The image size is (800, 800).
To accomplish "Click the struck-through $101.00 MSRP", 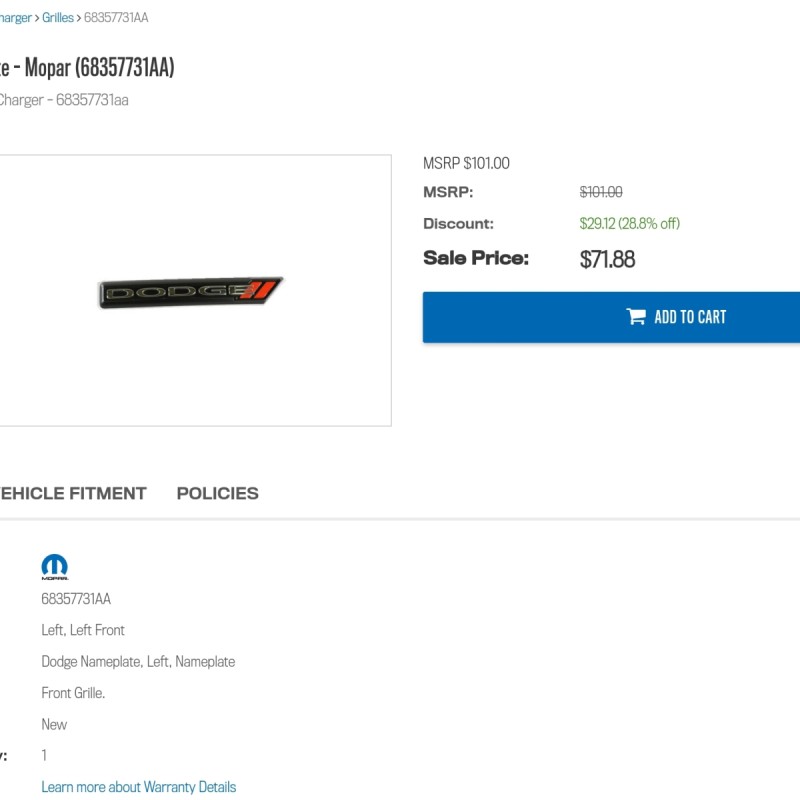I will 601,192.
